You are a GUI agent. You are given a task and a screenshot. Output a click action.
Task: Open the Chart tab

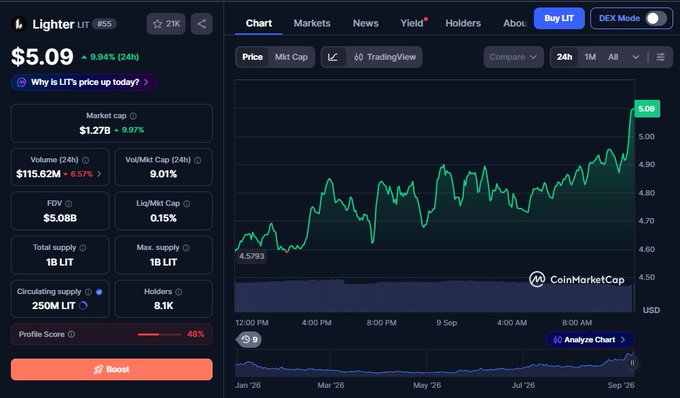tap(259, 23)
